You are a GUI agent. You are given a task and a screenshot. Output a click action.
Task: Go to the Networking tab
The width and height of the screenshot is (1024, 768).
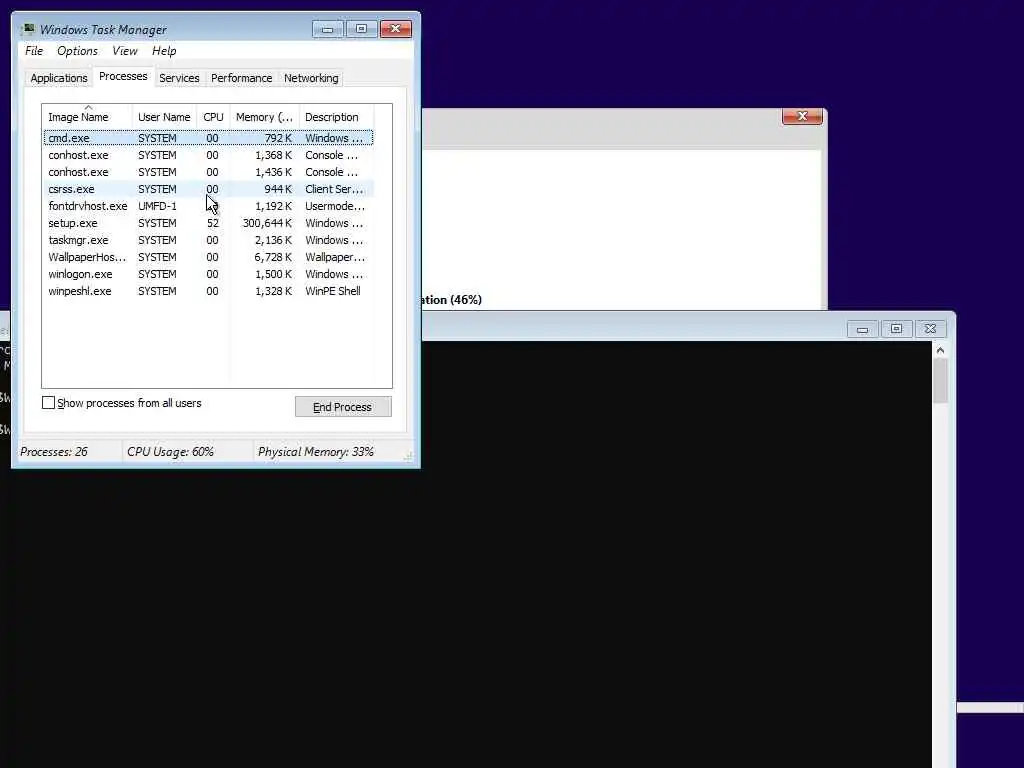coord(311,78)
